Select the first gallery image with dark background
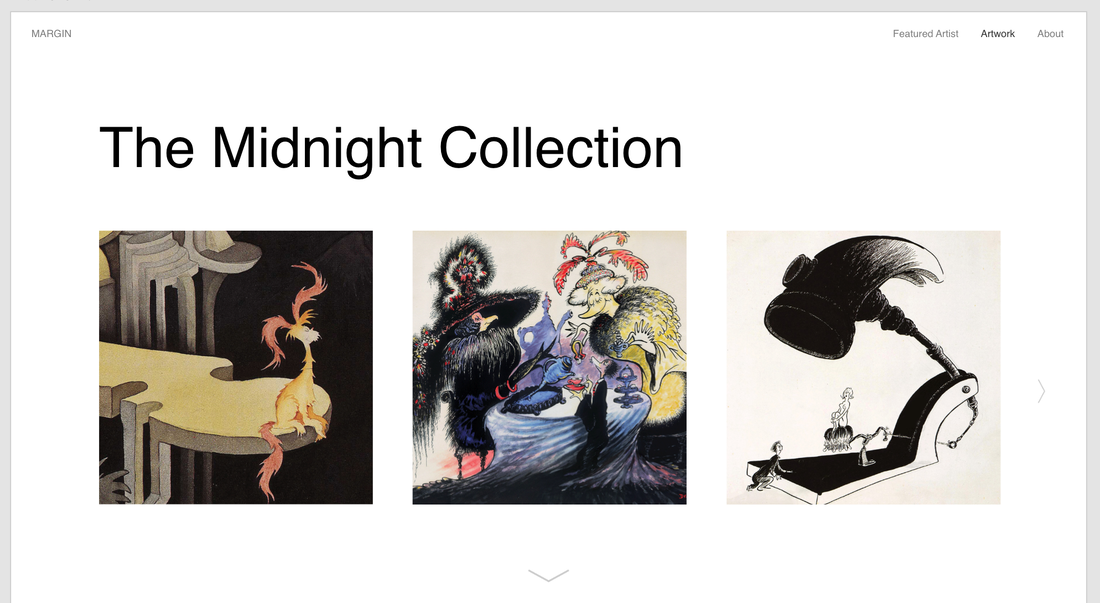The width and height of the screenshot is (1100, 603). [236, 367]
